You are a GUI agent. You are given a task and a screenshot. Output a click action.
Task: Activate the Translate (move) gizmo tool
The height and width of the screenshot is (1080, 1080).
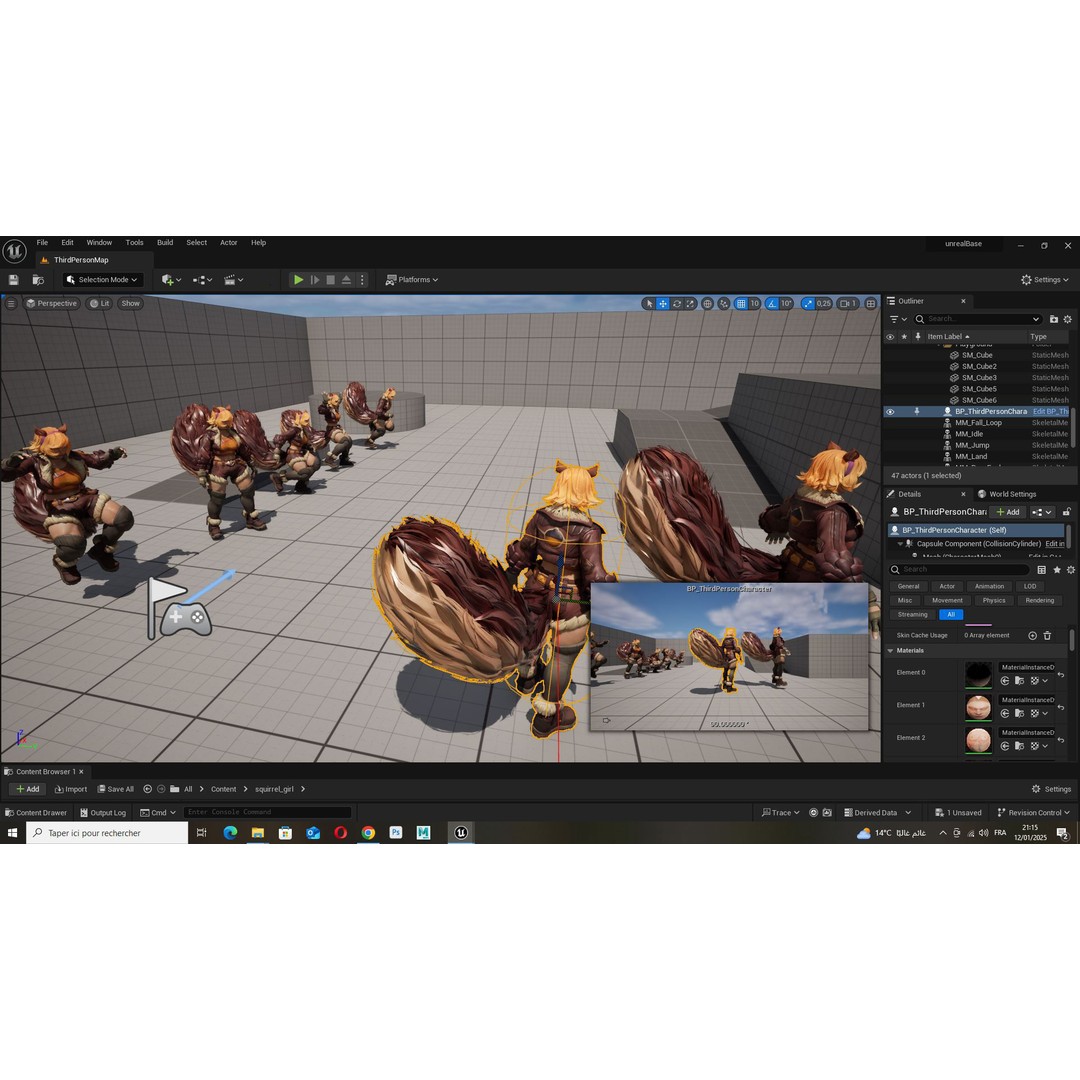663,304
